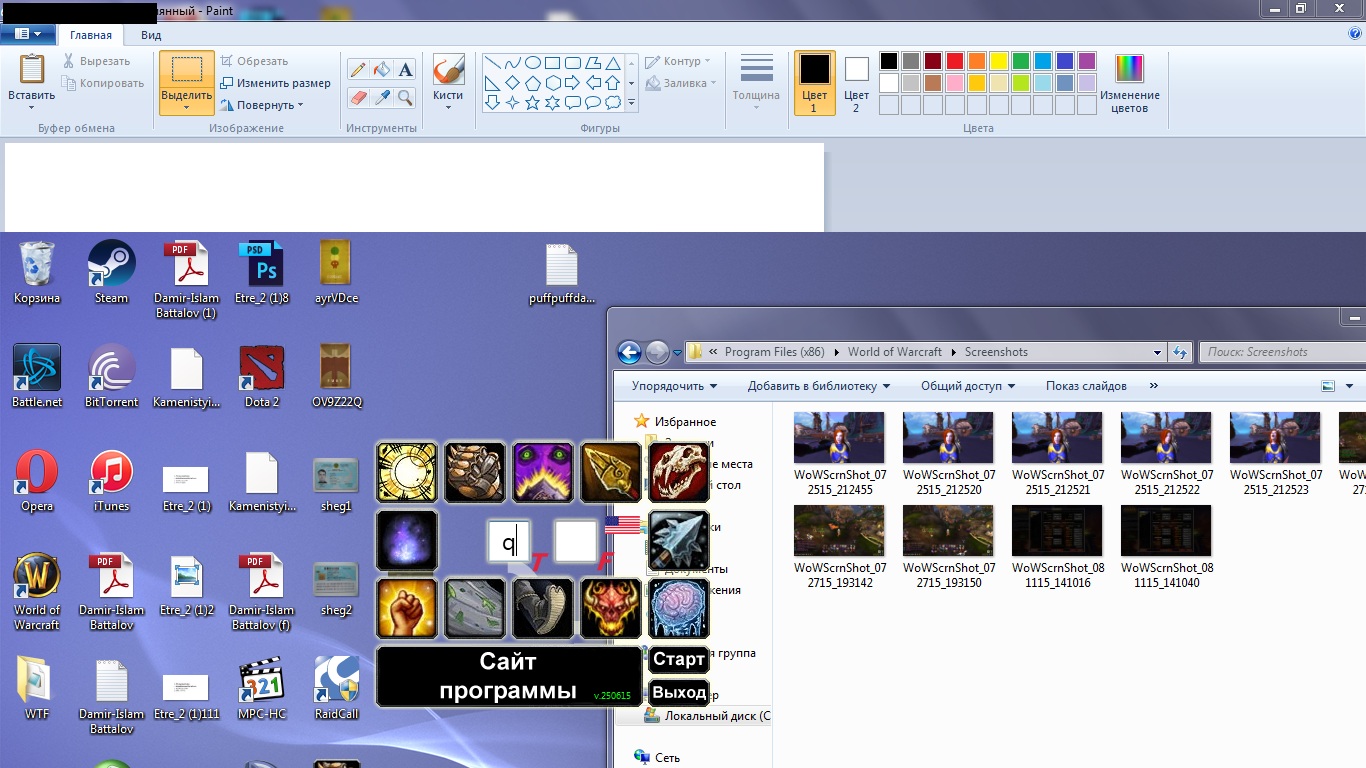Screen dimensions: 1366x768
Task: Pick the Rectangle shape in Фигуры gallery
Action: coord(553,62)
